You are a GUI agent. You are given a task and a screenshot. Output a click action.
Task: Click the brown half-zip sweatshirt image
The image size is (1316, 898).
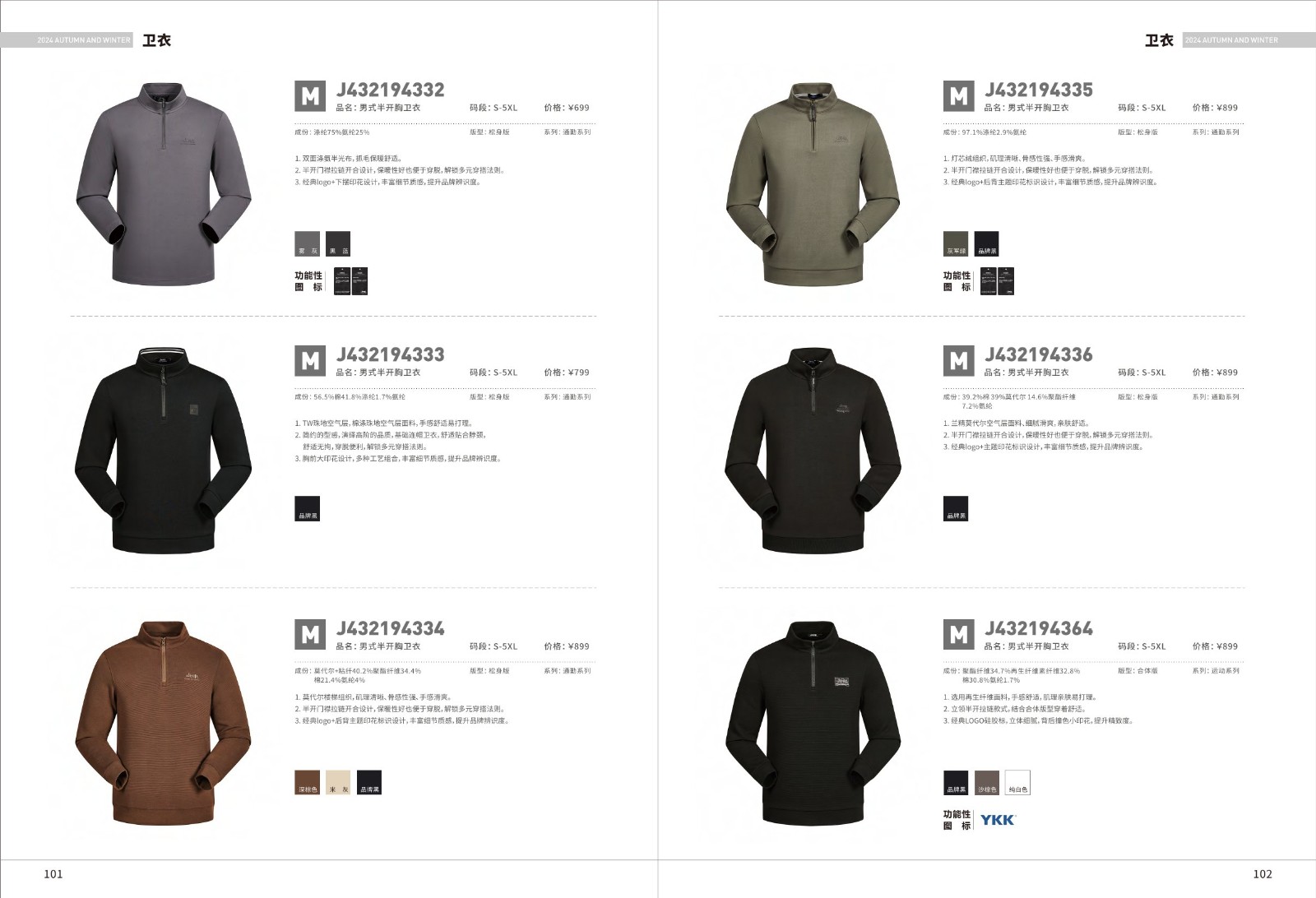coord(164,723)
